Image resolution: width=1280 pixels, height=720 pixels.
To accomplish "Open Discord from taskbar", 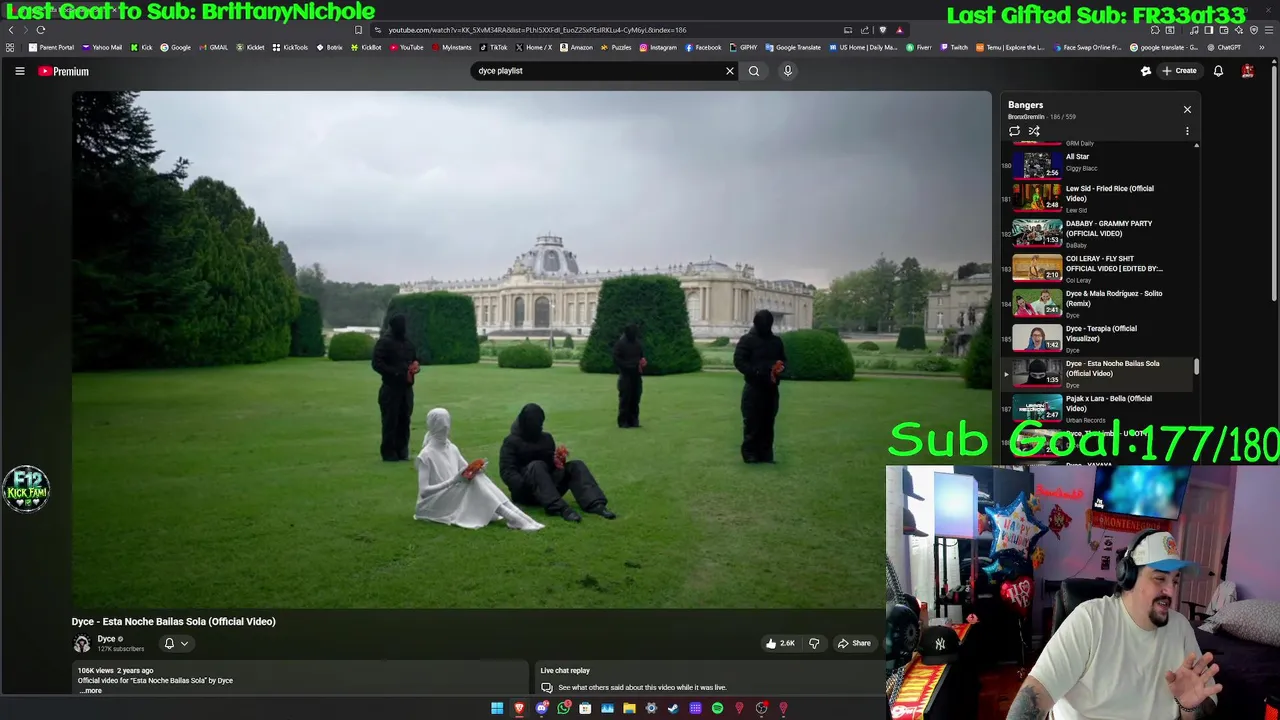I will click(541, 708).
